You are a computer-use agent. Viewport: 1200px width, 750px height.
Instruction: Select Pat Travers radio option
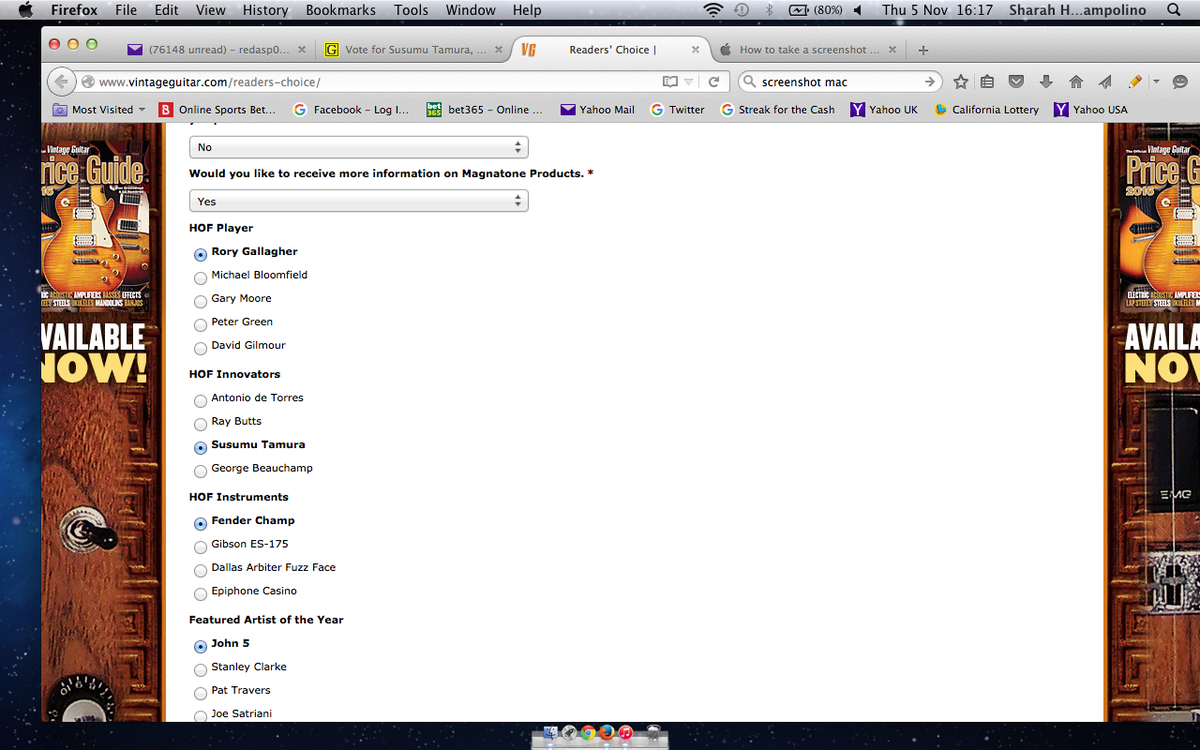click(201, 693)
